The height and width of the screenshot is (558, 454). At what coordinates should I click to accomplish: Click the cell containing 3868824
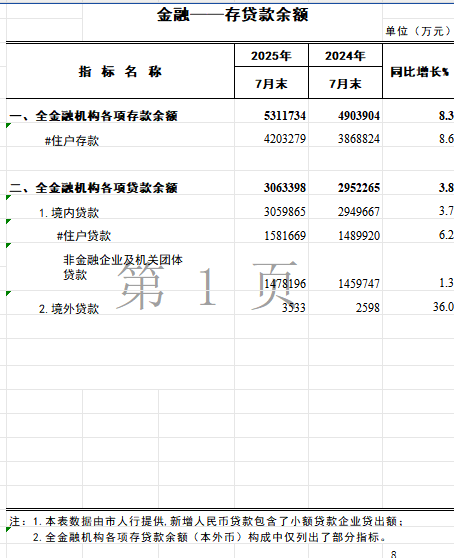pos(359,139)
